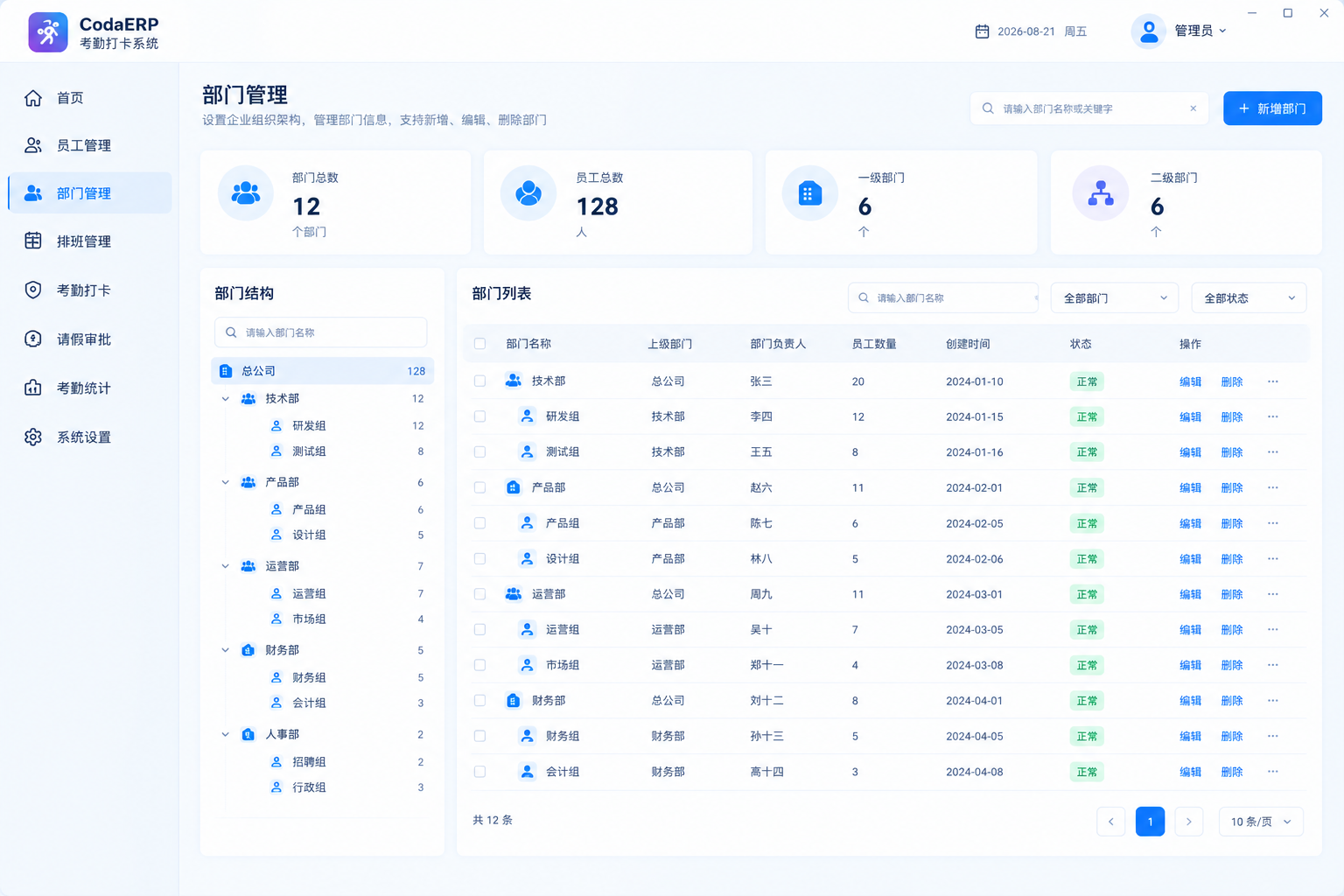Go to 首页 in the sidebar
Image resolution: width=1344 pixels, height=896 pixels.
coord(90,98)
